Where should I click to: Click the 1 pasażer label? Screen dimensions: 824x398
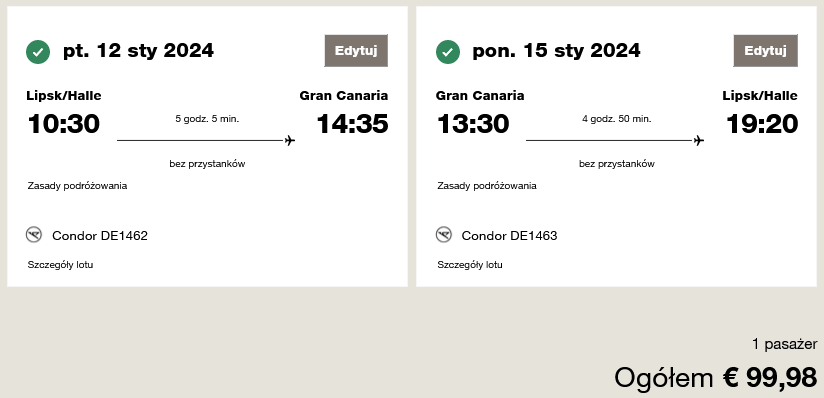click(x=785, y=344)
